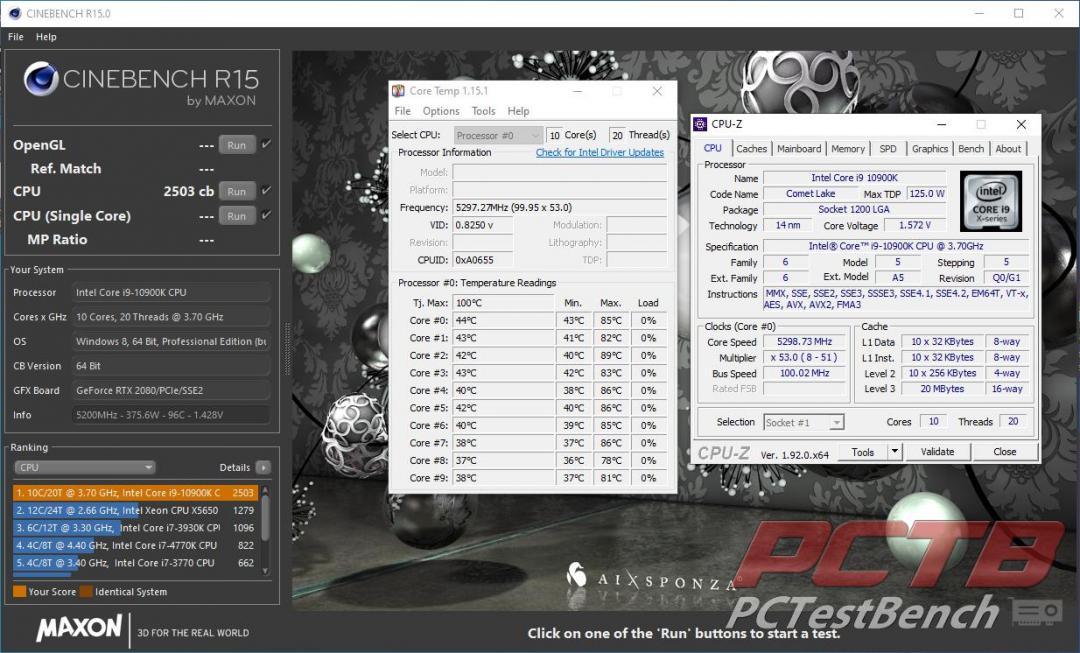Uncheck the CPU test checkbox

coord(266,191)
